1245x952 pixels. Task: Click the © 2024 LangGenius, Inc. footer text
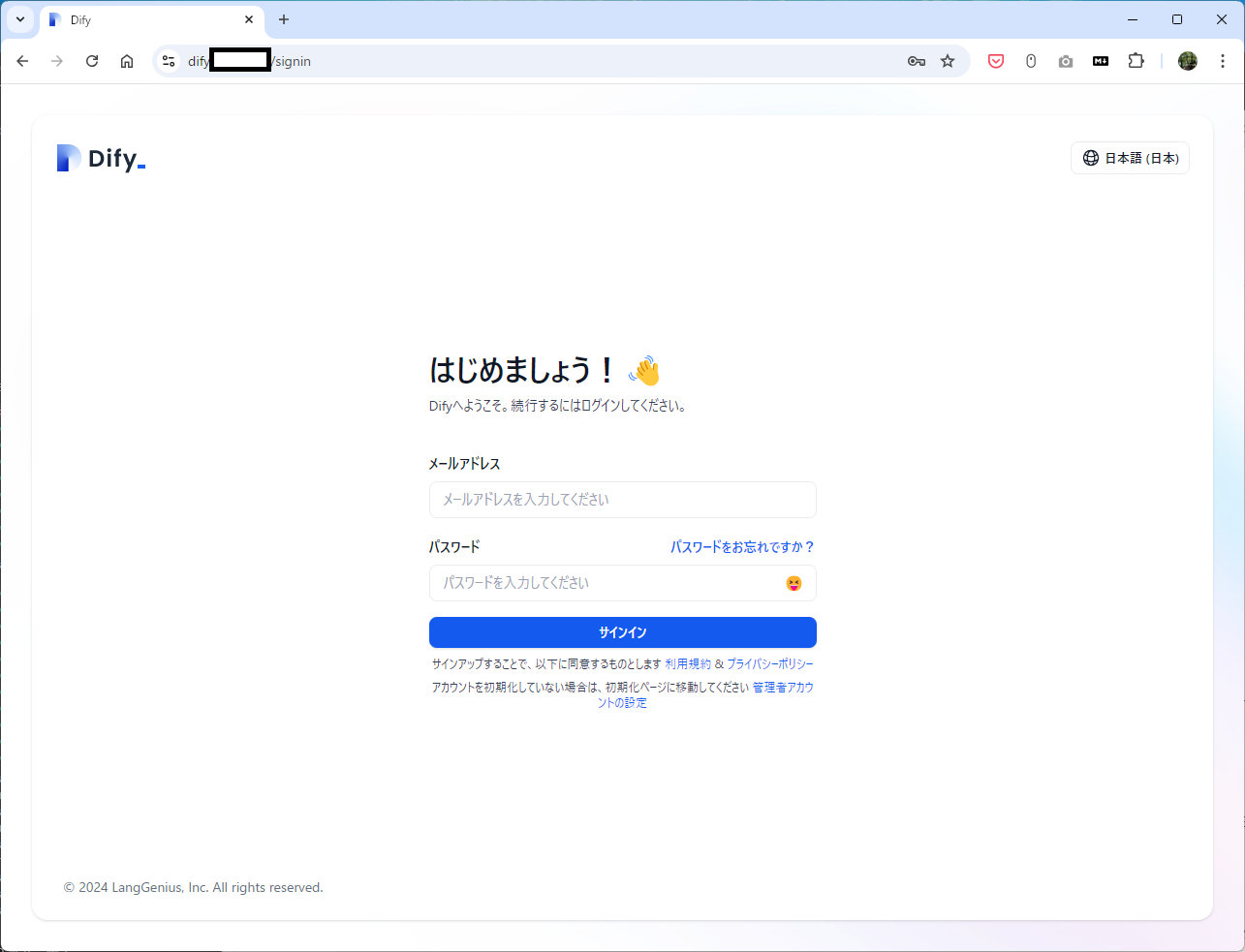coord(194,887)
